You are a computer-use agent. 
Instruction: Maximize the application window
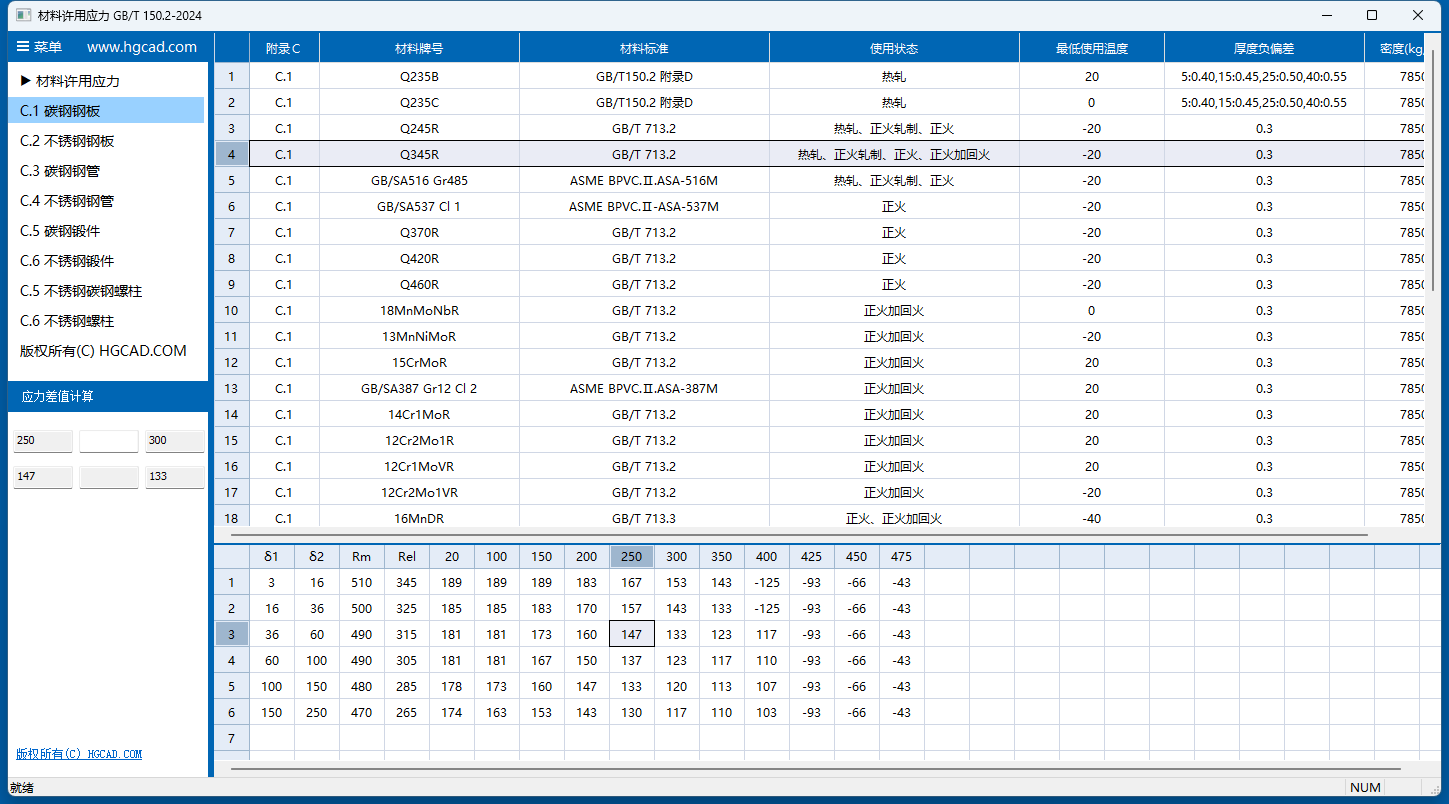coord(1372,15)
